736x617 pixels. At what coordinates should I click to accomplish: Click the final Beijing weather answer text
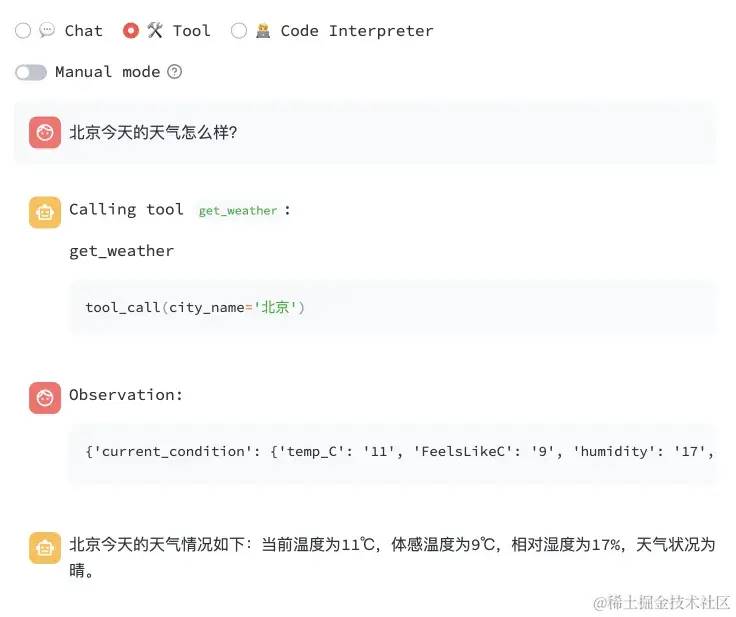point(392,557)
